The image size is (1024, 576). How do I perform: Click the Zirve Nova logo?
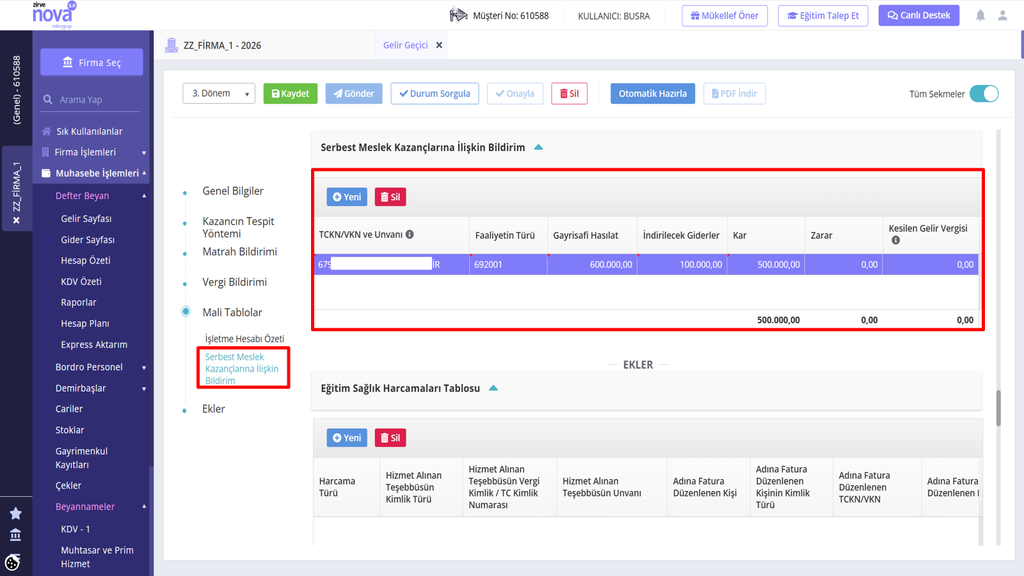pyautogui.click(x=54, y=14)
